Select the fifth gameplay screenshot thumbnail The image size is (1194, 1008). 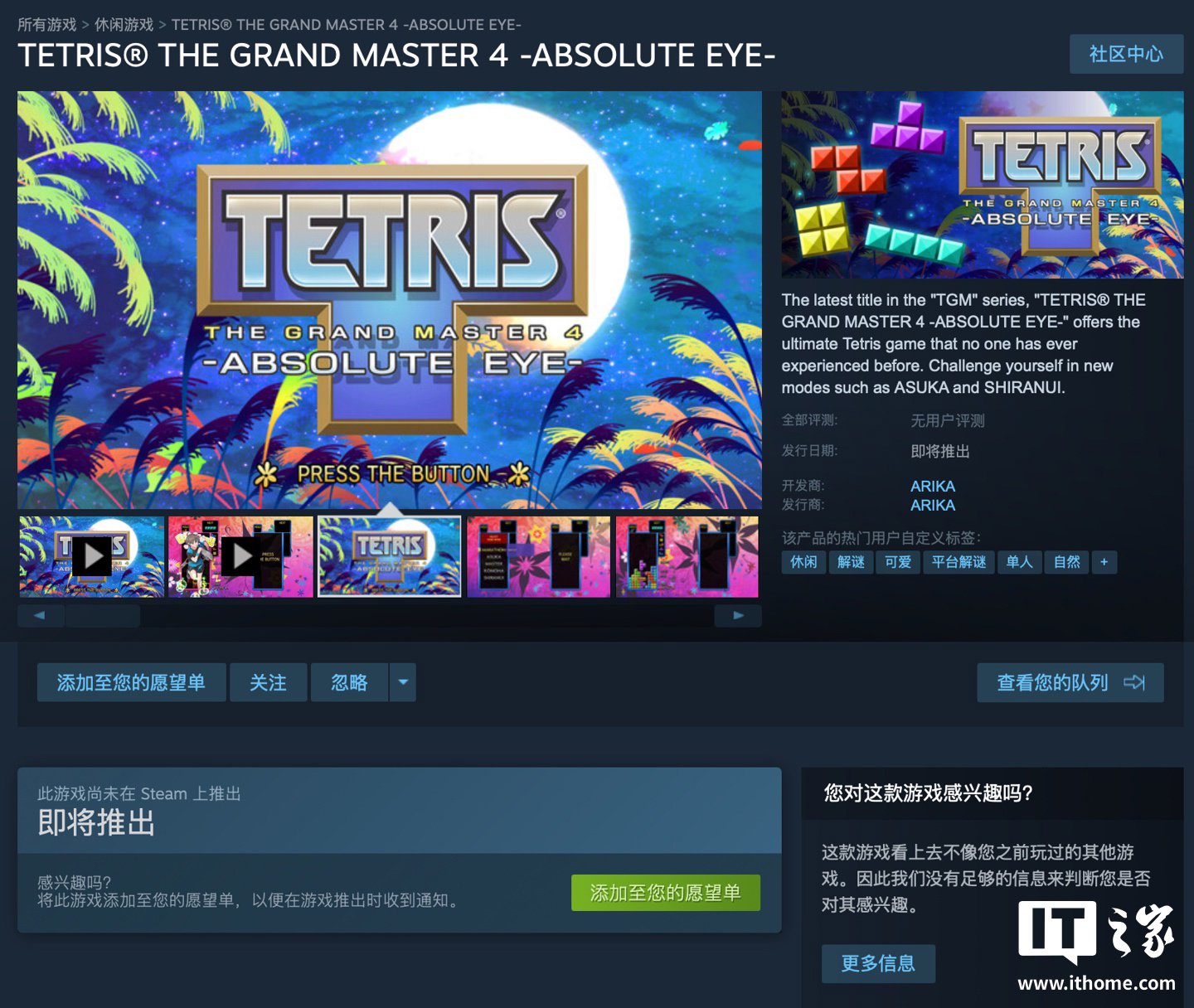pyautogui.click(x=687, y=556)
